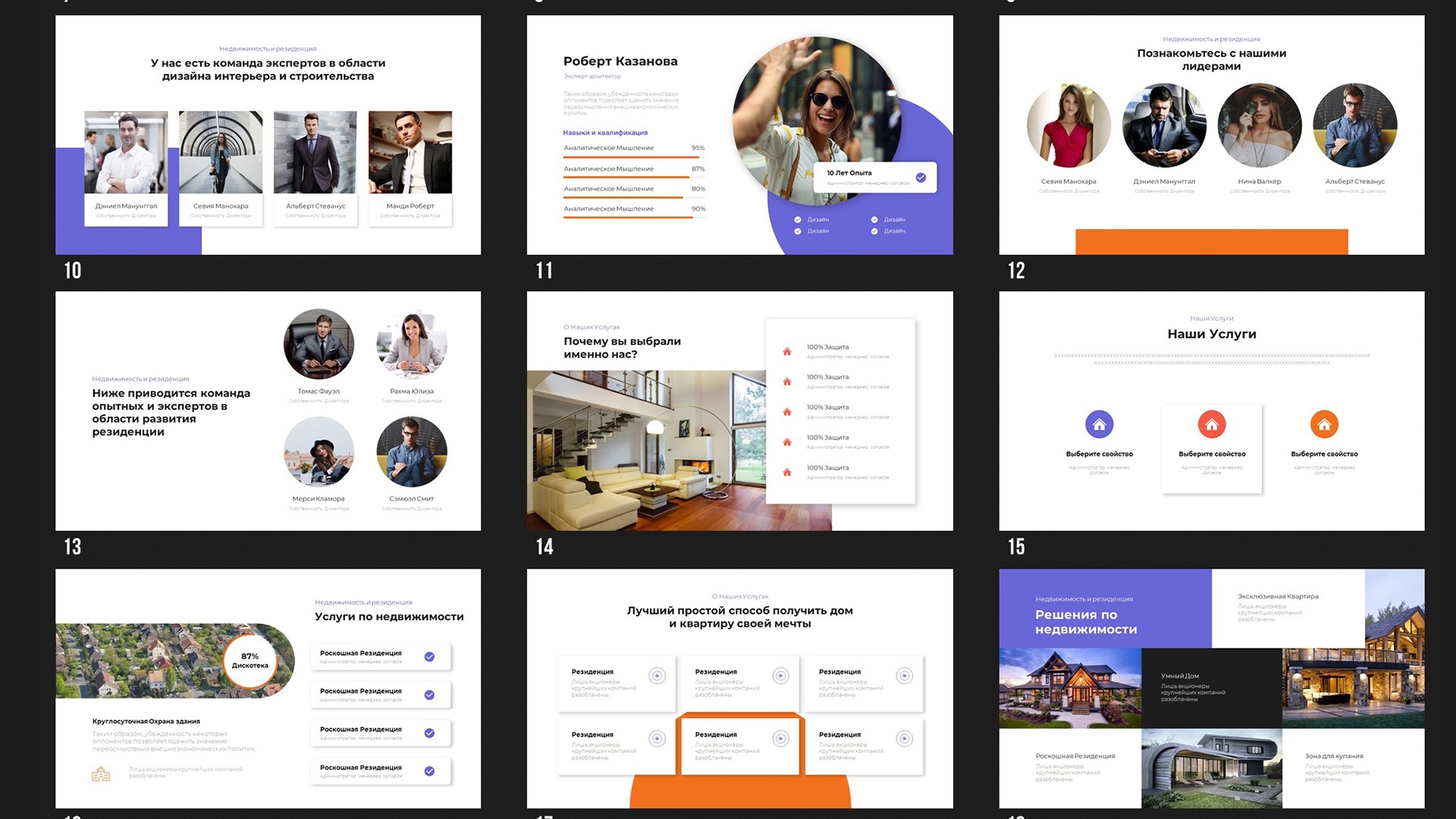This screenshot has height=819, width=1456.
Task: Click the slide number 10 label
Action: click(73, 271)
